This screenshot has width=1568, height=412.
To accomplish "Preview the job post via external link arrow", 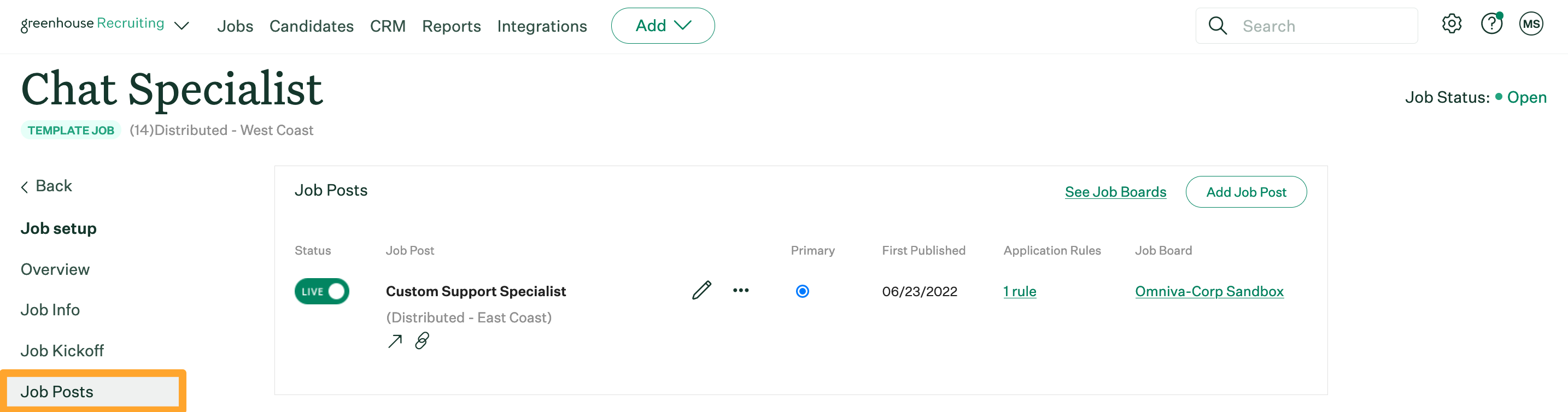I will (394, 340).
